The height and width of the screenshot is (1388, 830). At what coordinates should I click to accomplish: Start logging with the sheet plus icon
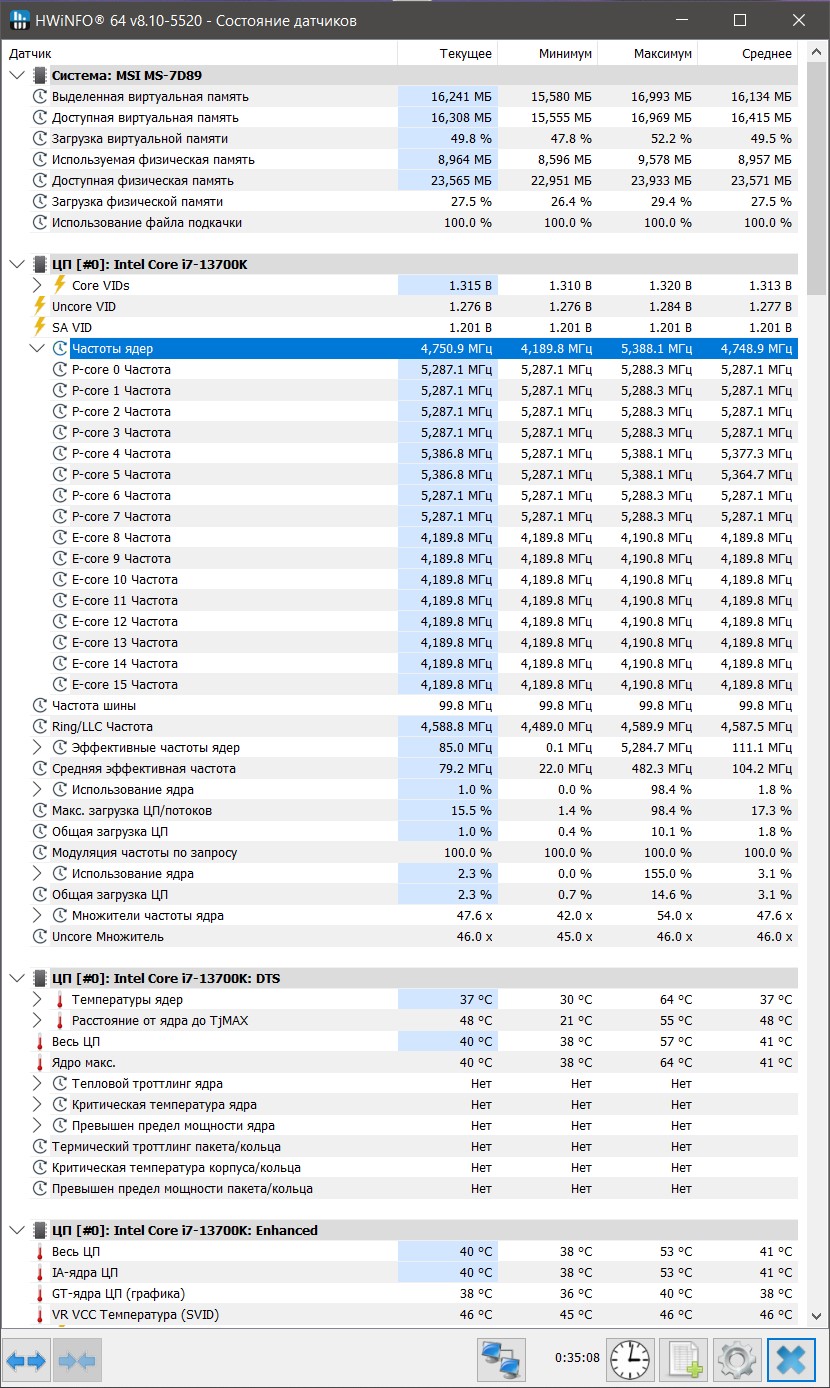(684, 1360)
